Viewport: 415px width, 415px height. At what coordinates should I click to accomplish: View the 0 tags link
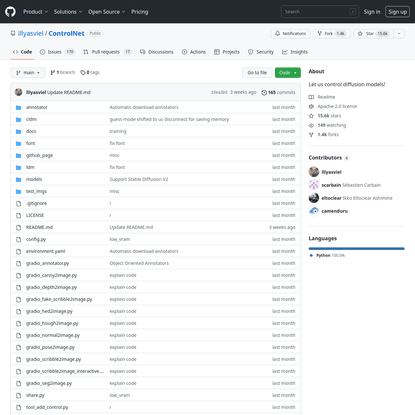(90, 72)
